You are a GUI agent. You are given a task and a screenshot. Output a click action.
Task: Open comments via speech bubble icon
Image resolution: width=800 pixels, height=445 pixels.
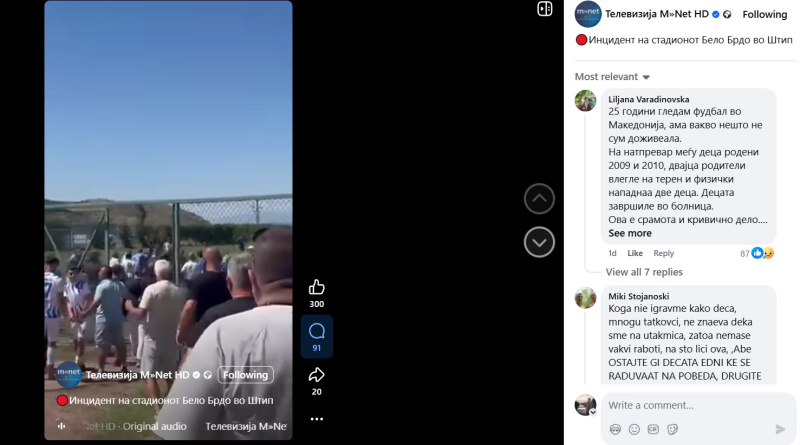316,331
